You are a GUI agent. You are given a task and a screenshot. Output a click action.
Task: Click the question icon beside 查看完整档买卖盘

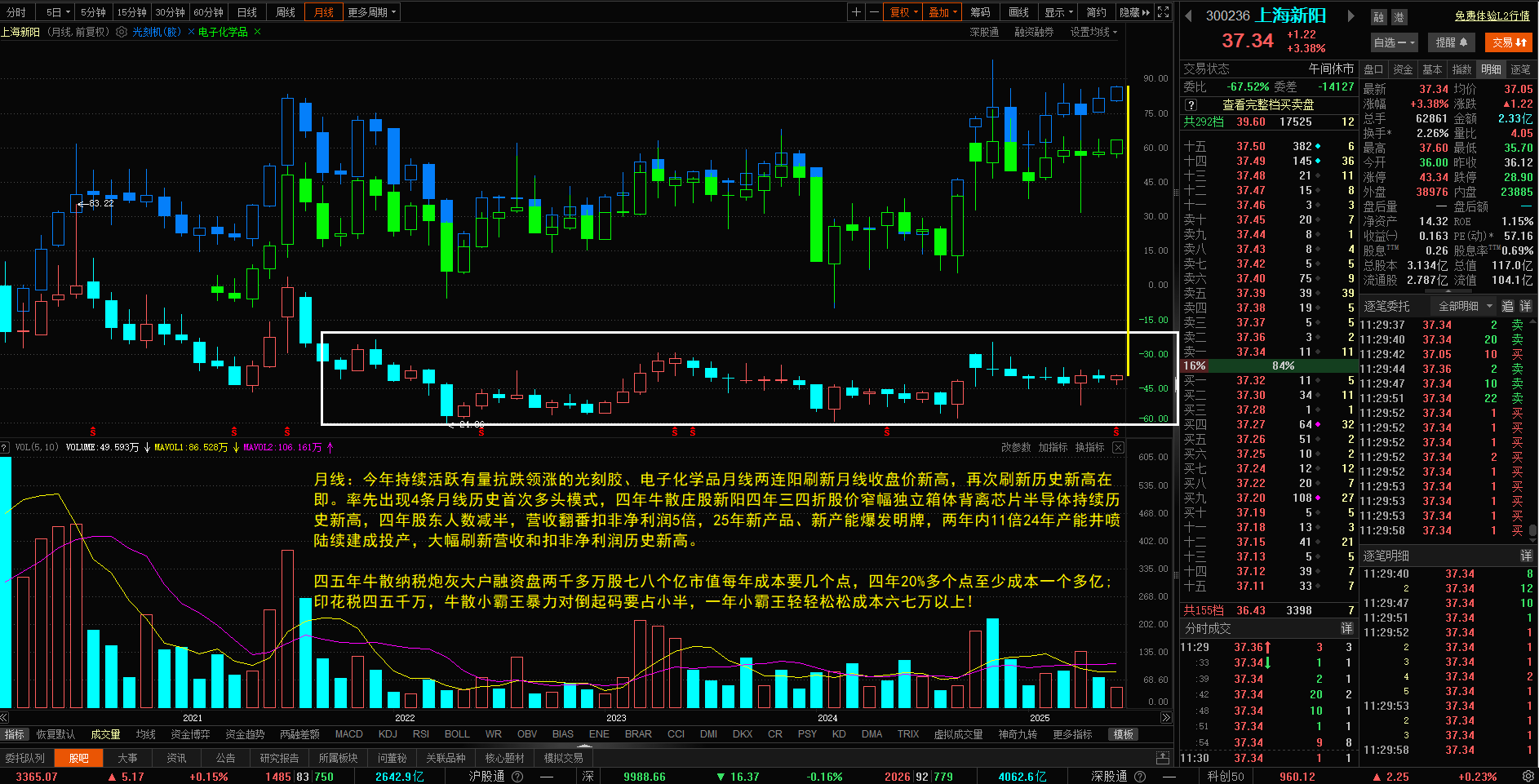coord(1191,104)
